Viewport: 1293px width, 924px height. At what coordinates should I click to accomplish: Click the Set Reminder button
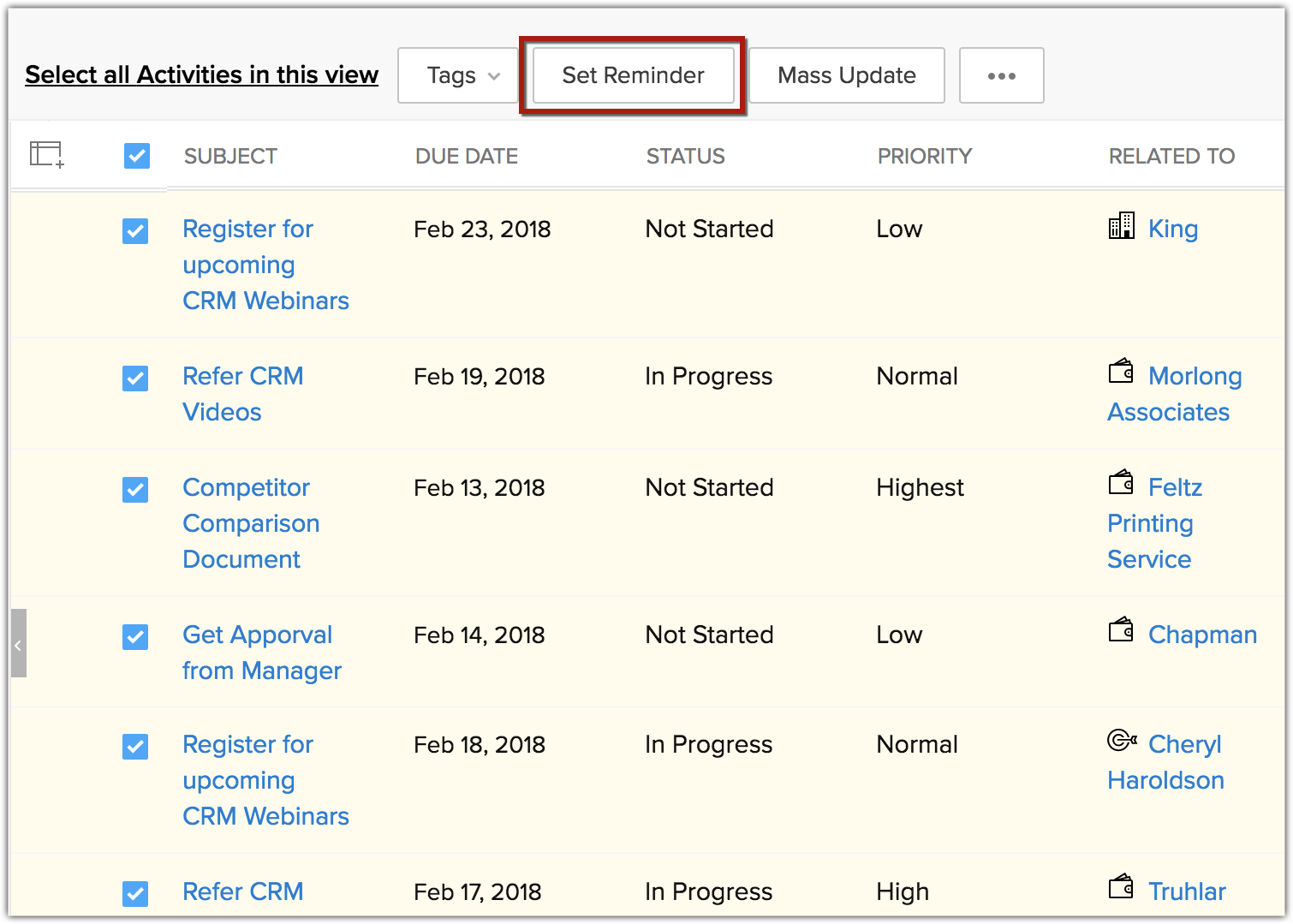click(633, 75)
